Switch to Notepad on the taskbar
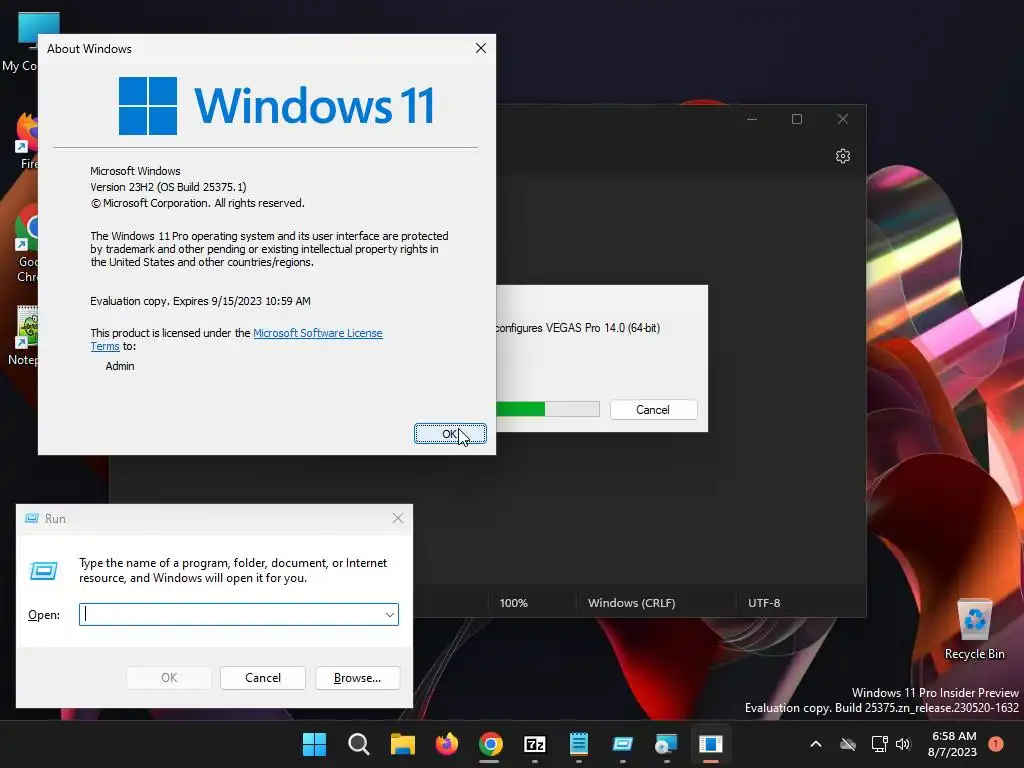 pos(579,744)
